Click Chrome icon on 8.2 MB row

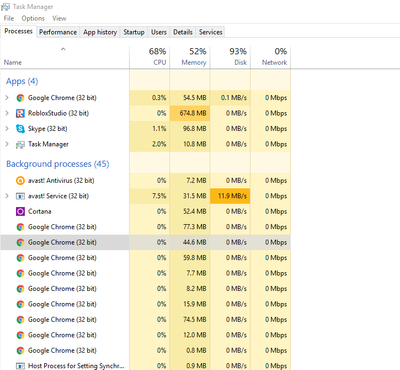click(x=20, y=289)
